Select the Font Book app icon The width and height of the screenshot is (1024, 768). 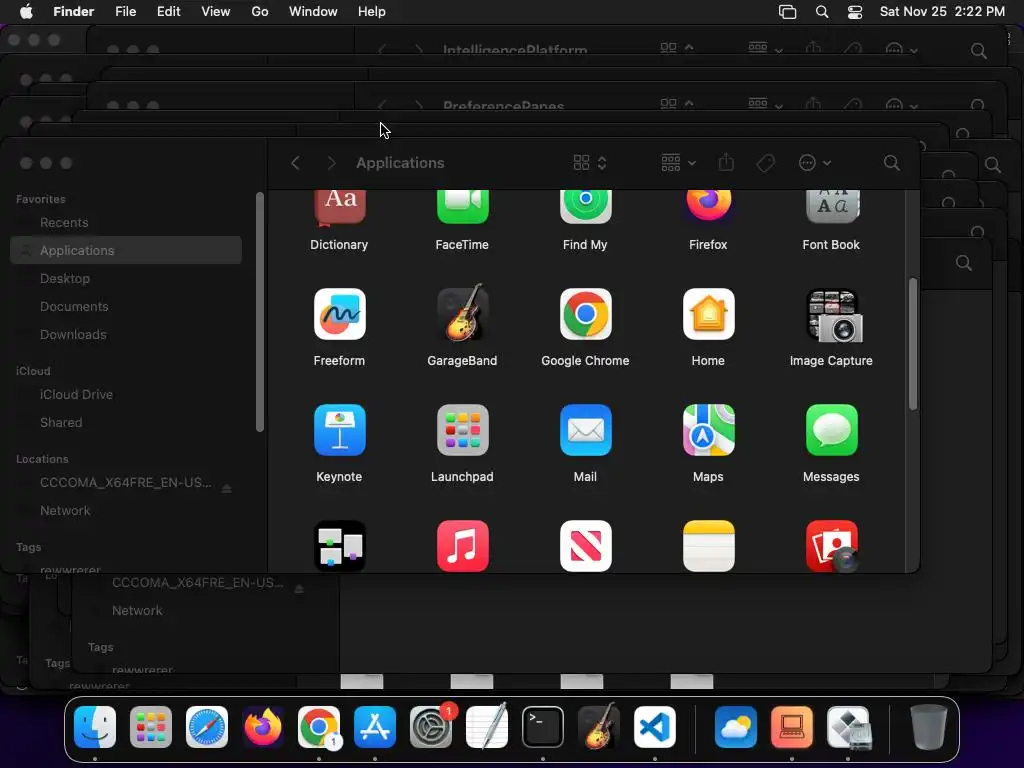click(831, 208)
